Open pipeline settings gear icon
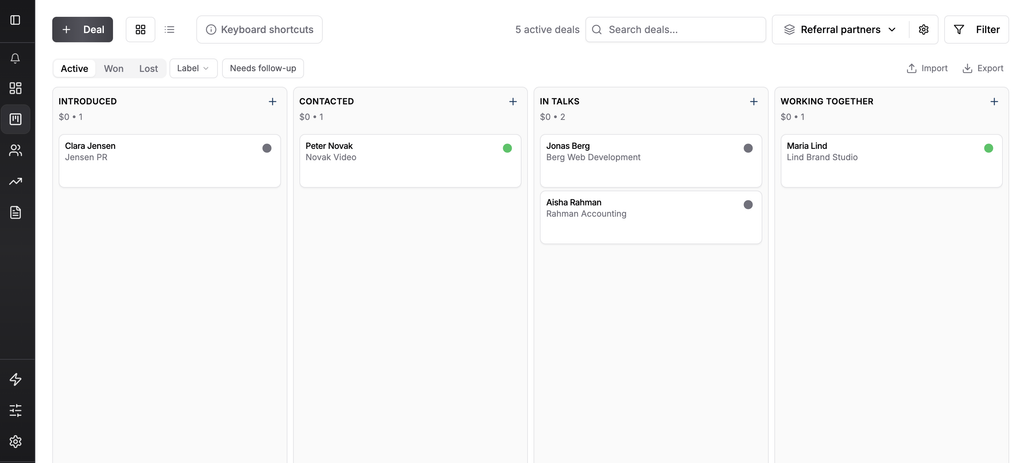Image resolution: width=1024 pixels, height=463 pixels. tap(923, 29)
